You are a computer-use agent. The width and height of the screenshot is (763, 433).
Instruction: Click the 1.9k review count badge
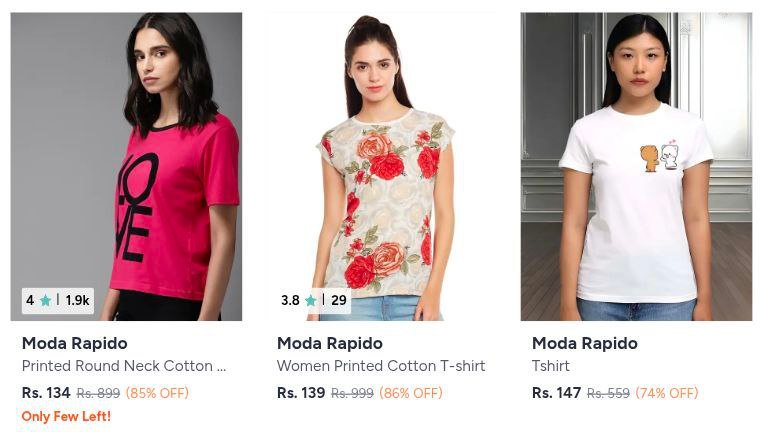click(77, 301)
